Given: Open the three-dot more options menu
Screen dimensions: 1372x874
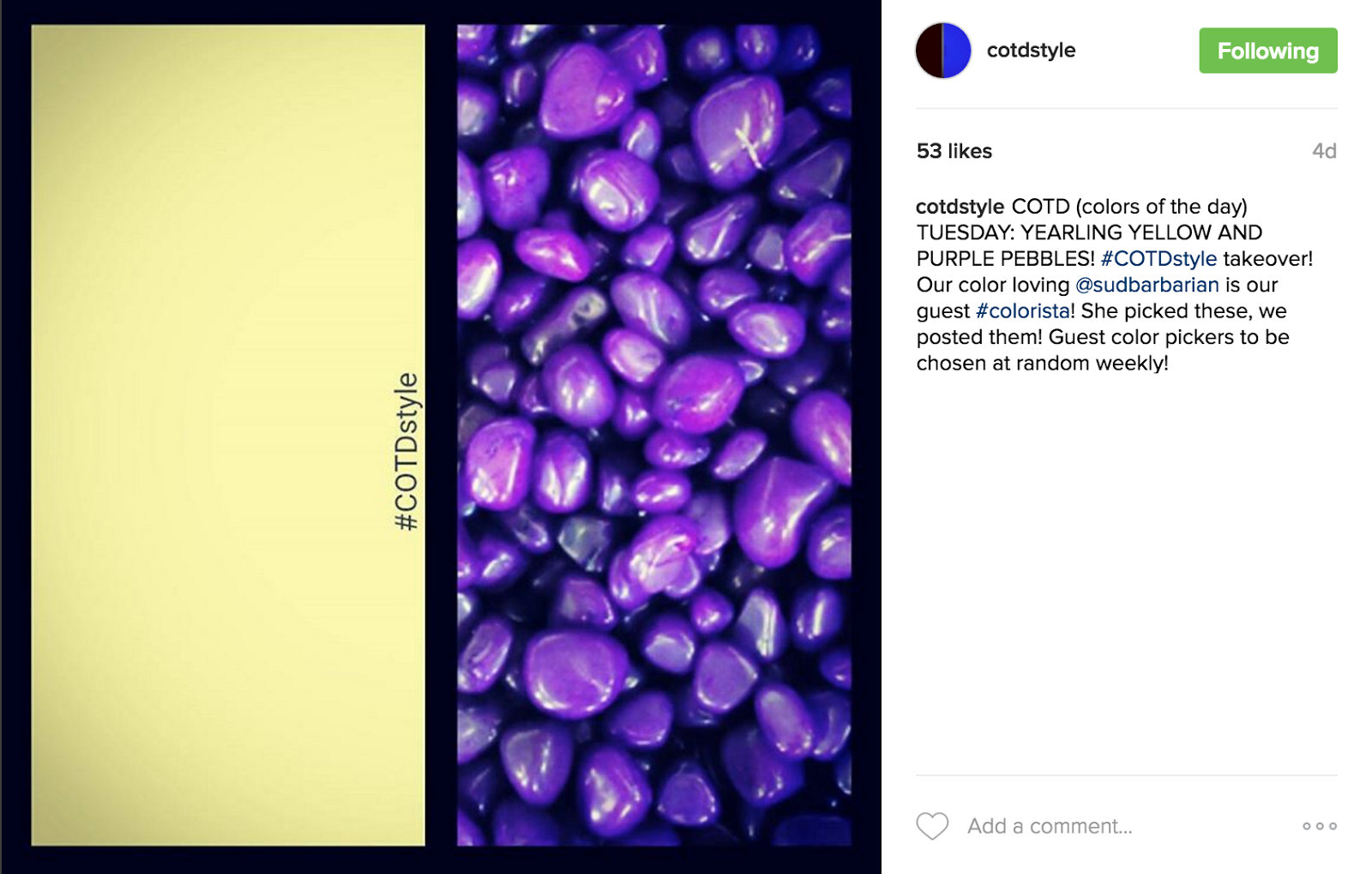Looking at the screenshot, I should pos(1320,826).
